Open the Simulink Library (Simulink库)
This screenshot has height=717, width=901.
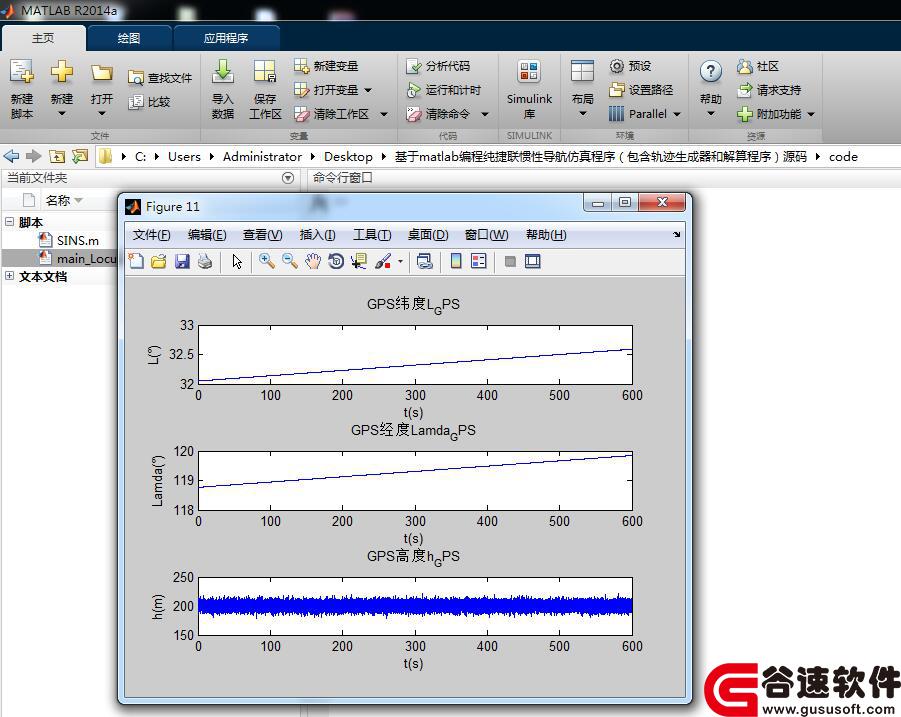[529, 90]
